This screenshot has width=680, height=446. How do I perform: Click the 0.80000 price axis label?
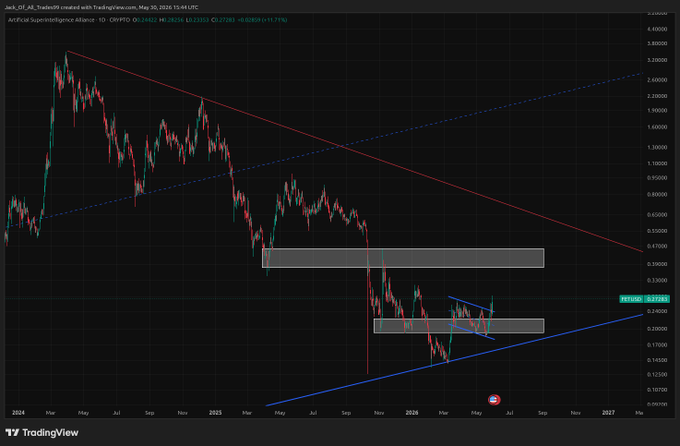657,194
